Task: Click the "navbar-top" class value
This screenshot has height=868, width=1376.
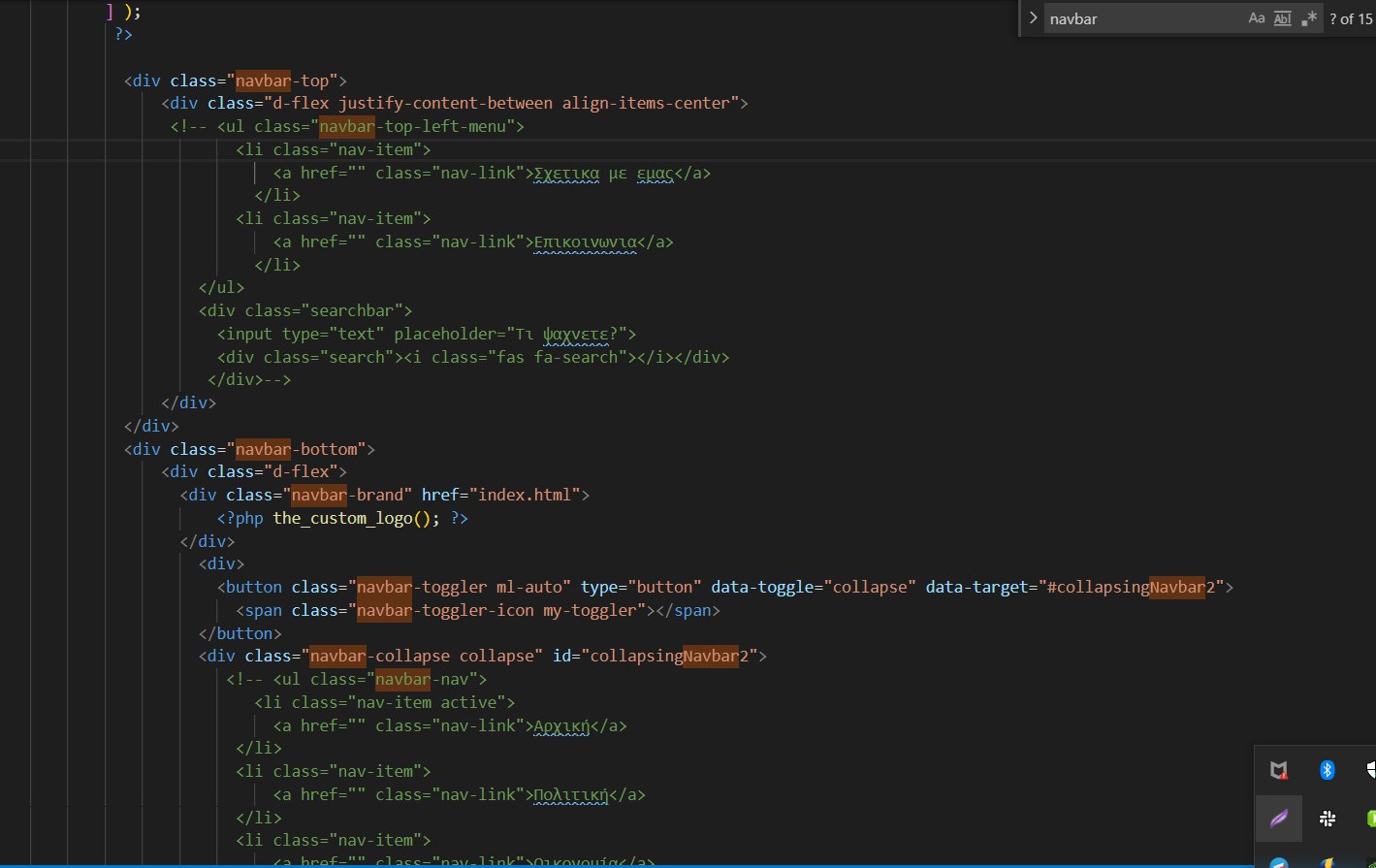Action: click(x=287, y=80)
